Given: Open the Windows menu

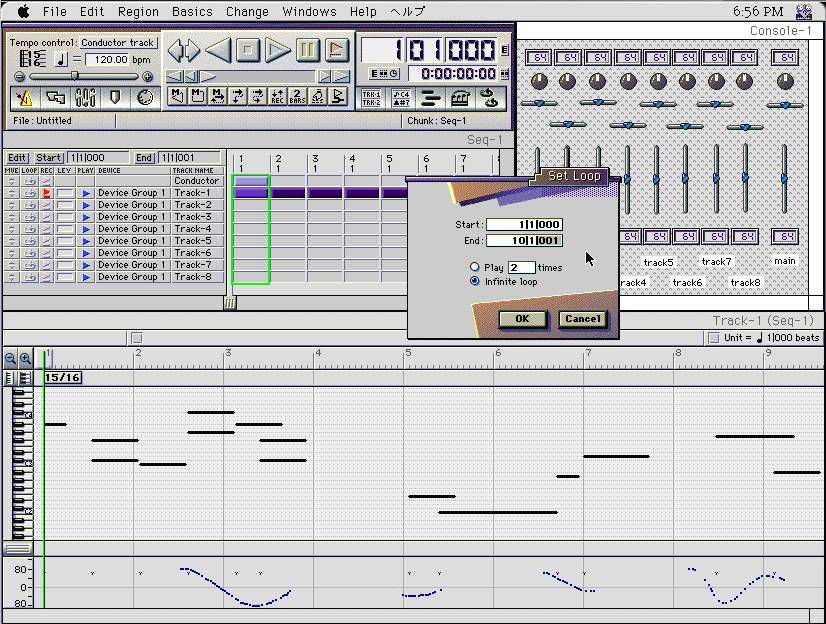Looking at the screenshot, I should click(309, 12).
